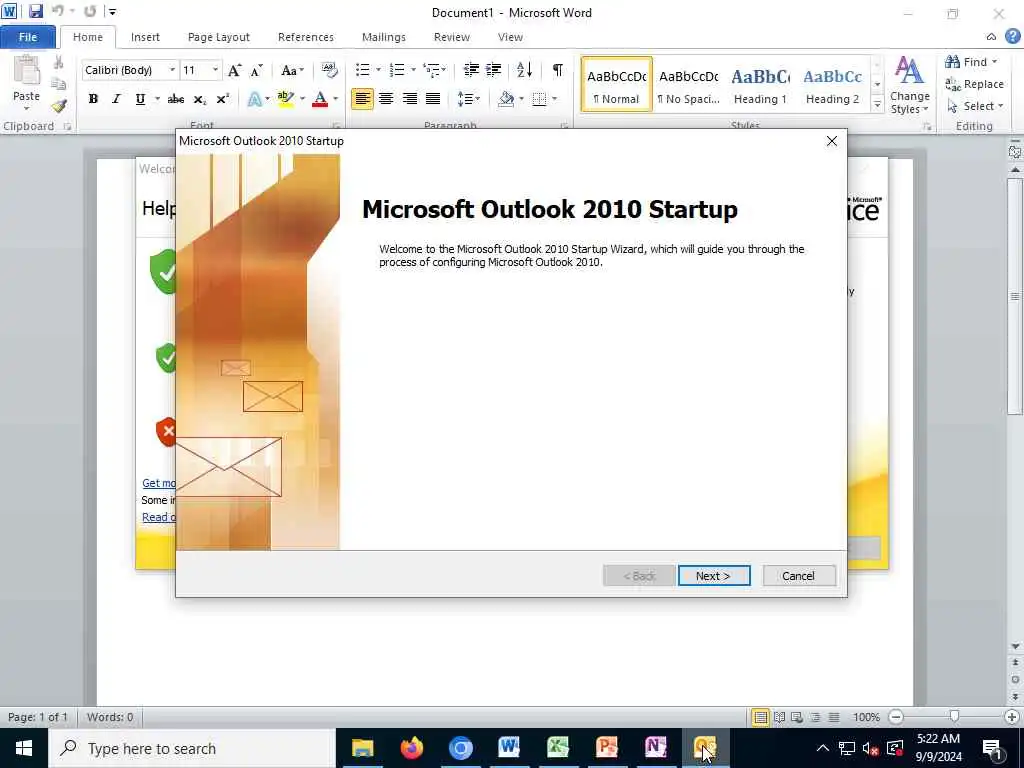Switch to the Insert tab
Screen dimensions: 1024x768
pyautogui.click(x=145, y=37)
